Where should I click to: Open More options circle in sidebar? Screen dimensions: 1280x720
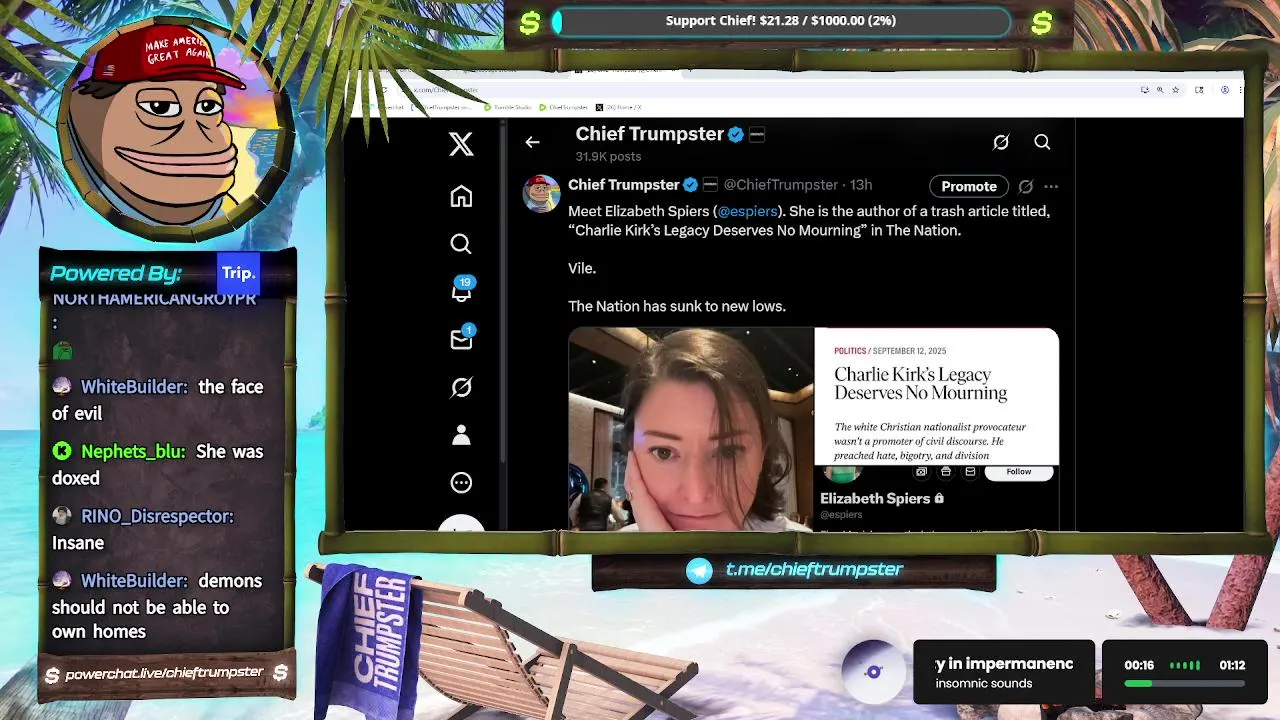click(461, 483)
